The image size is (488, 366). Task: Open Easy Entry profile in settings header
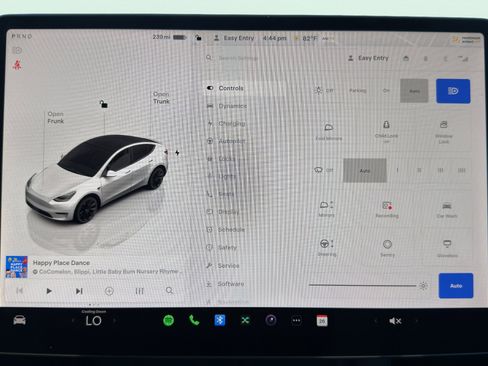[368, 58]
